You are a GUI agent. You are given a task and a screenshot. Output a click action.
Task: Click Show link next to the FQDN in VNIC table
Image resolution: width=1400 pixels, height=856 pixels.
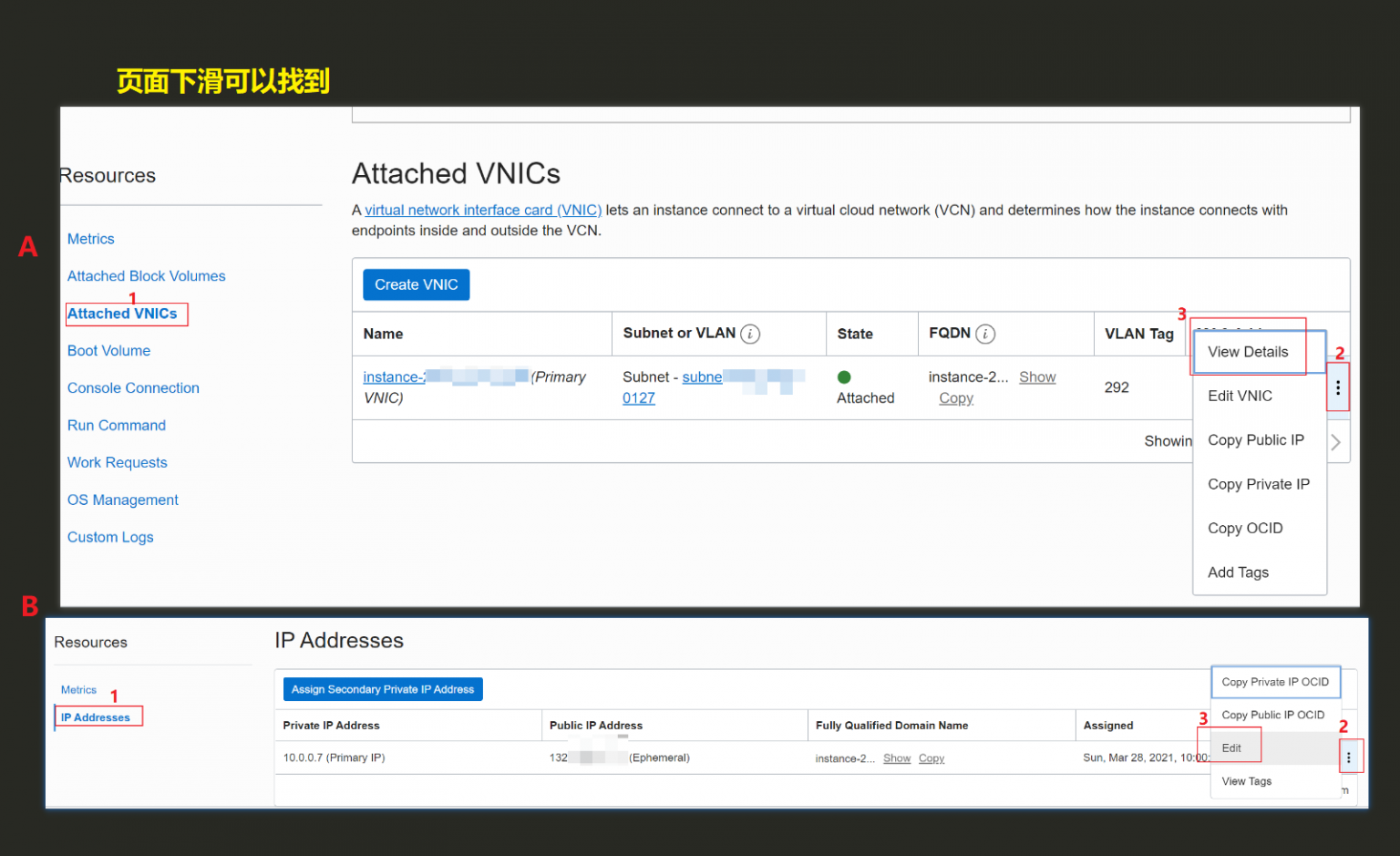point(1037,376)
